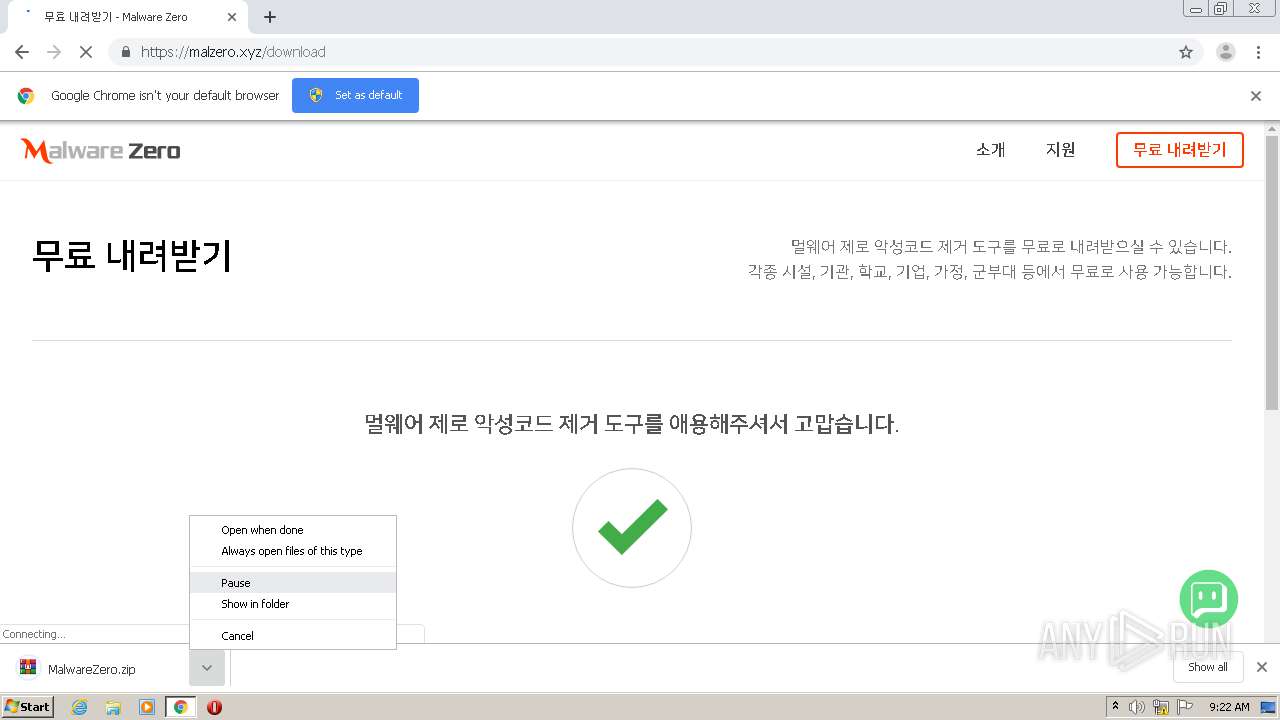Show hidden system tray icons

point(1115,707)
